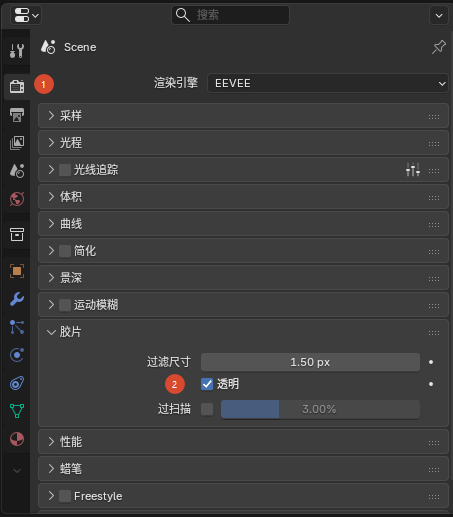Enable the 运动模糊 motion blur checkbox
This screenshot has width=453, height=517.
65,305
